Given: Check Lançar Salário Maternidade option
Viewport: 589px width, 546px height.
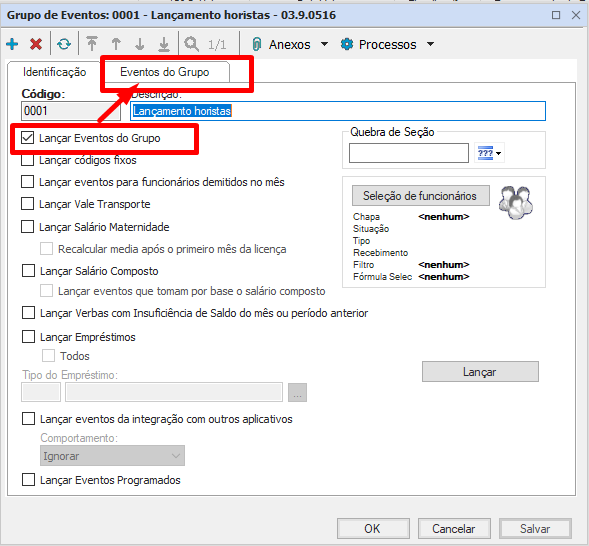Looking at the screenshot, I should (x=27, y=227).
